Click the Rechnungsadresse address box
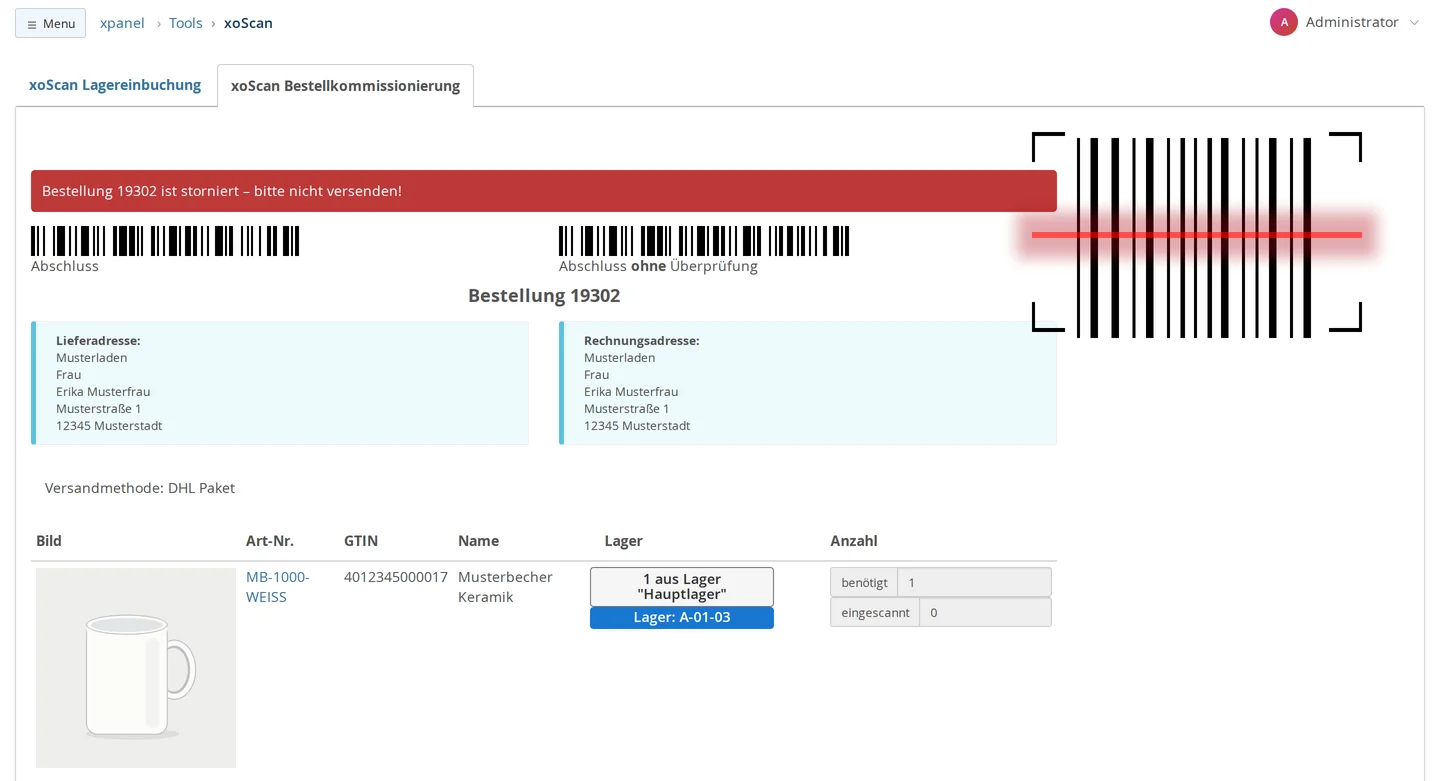1432x781 pixels. click(808, 383)
